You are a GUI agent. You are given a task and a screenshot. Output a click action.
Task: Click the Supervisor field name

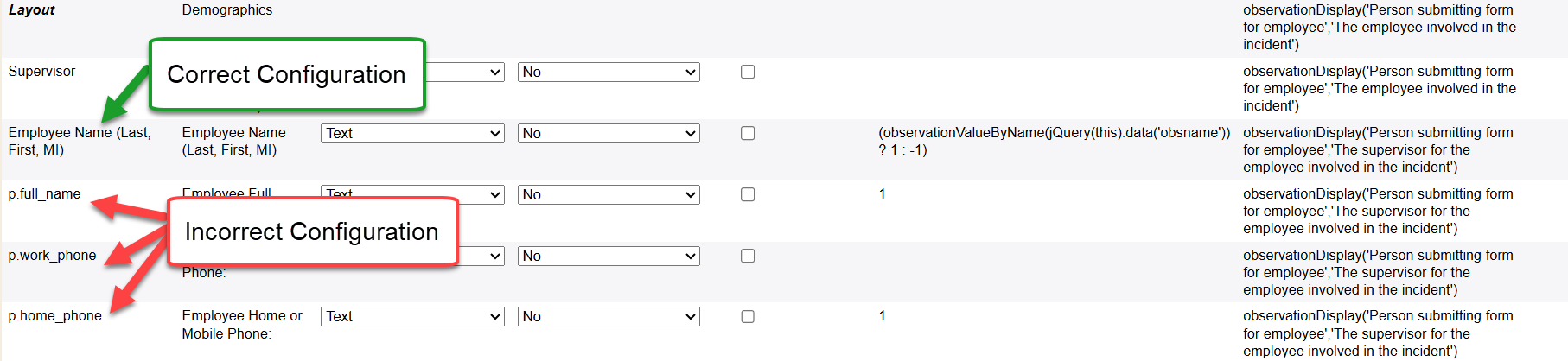41,72
